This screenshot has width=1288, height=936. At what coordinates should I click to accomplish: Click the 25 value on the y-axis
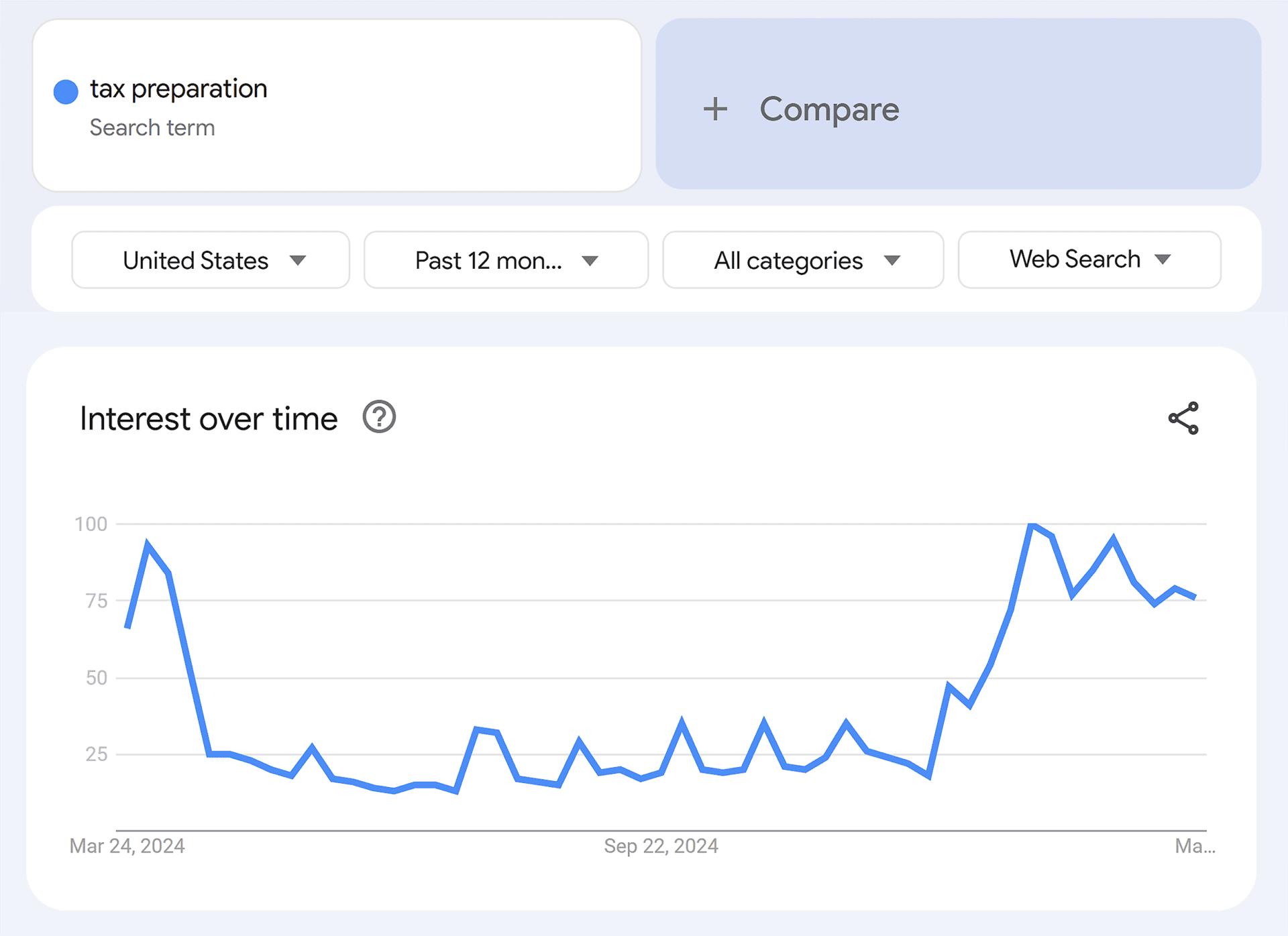[x=97, y=754]
